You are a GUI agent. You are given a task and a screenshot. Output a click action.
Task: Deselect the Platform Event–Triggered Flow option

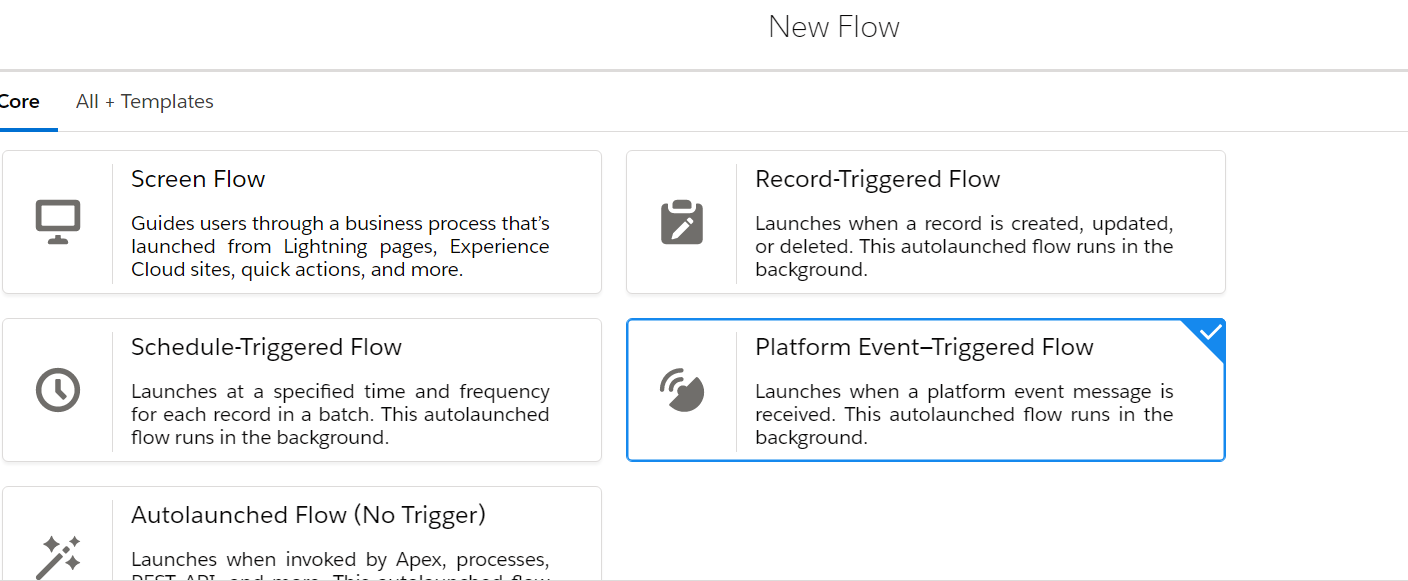click(x=925, y=390)
